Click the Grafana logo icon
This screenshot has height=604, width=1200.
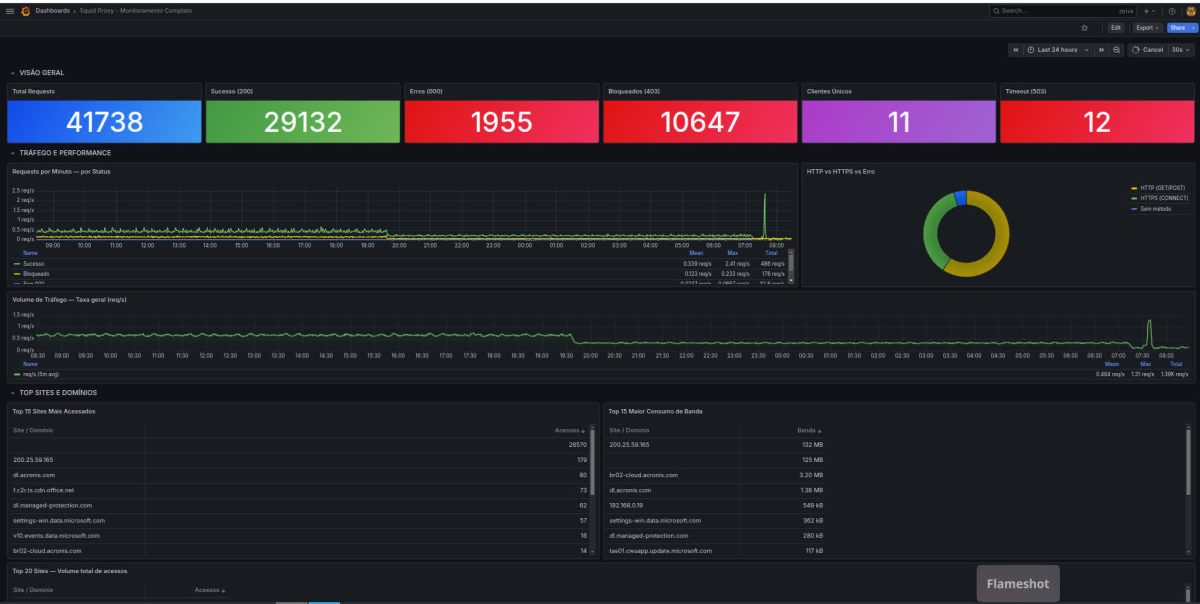pyautogui.click(x=25, y=10)
